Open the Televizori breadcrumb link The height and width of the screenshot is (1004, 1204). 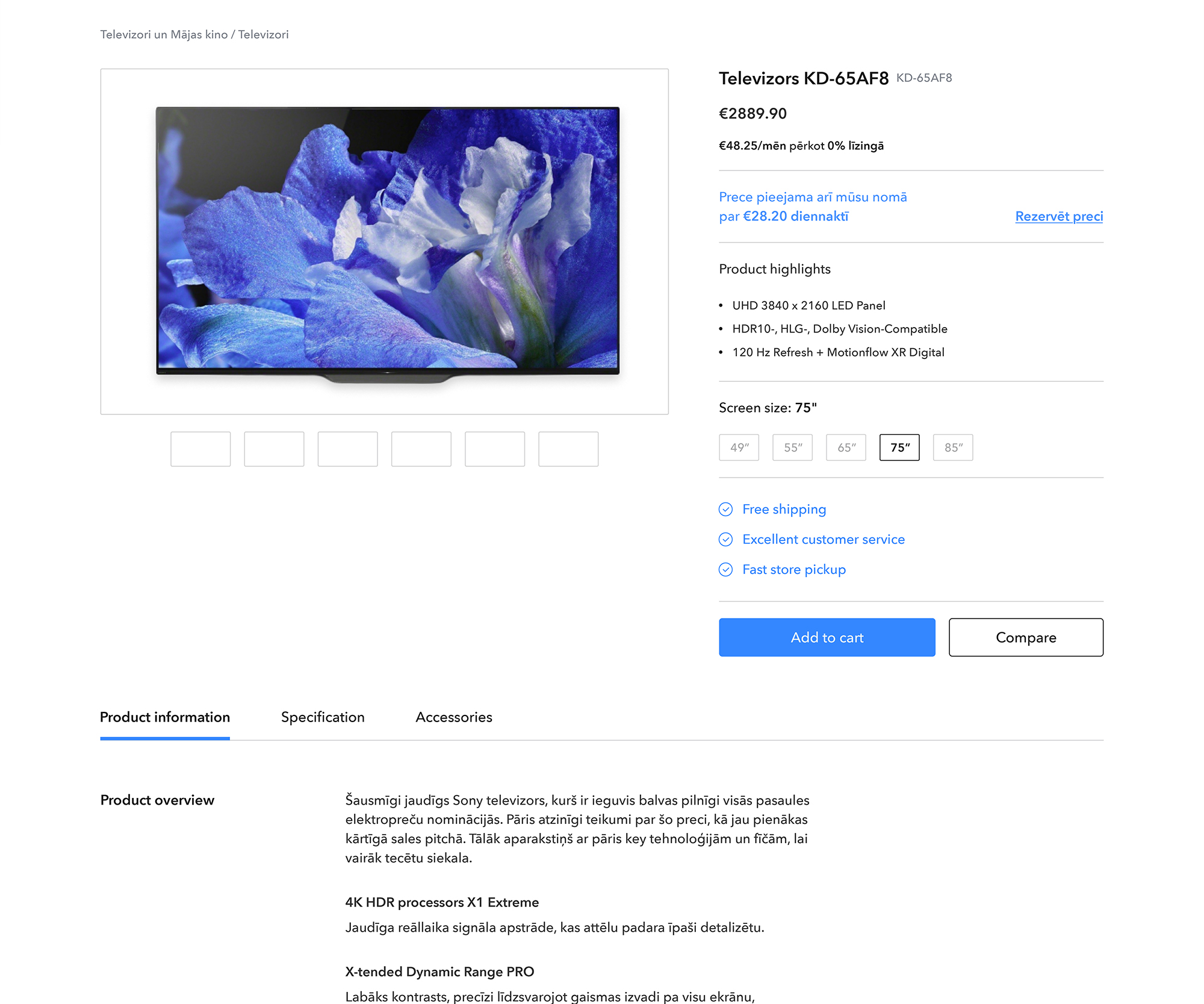(264, 34)
